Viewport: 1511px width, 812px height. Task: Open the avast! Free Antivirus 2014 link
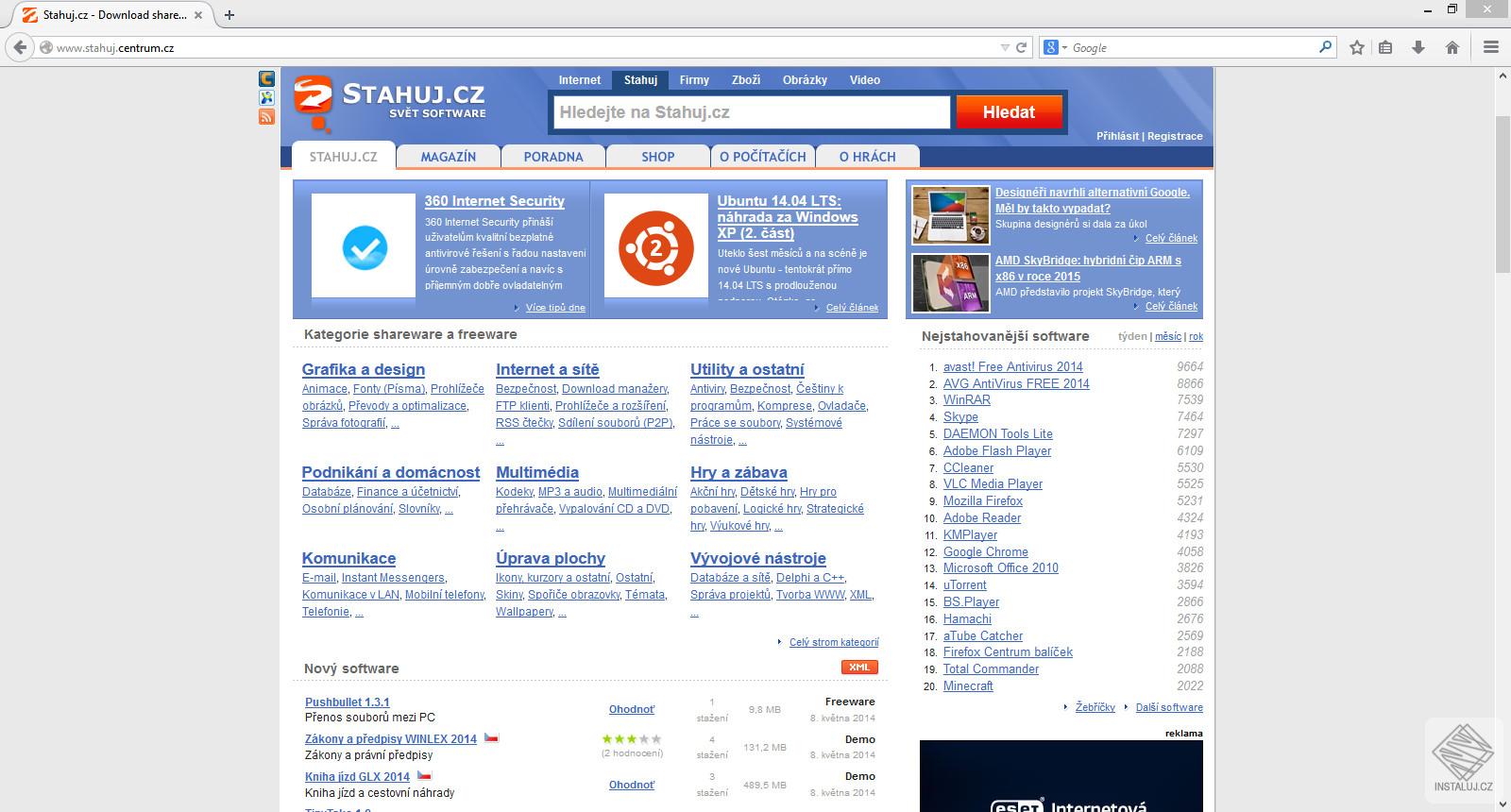point(1013,366)
